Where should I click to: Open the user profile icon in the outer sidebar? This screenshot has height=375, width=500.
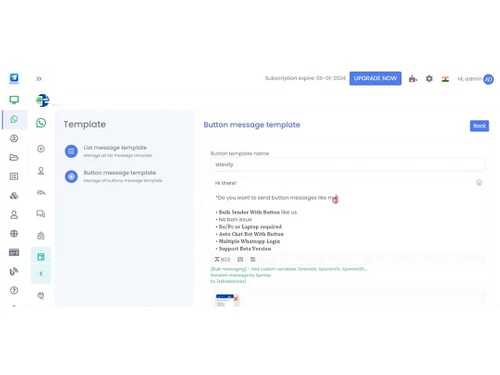(x=14, y=215)
